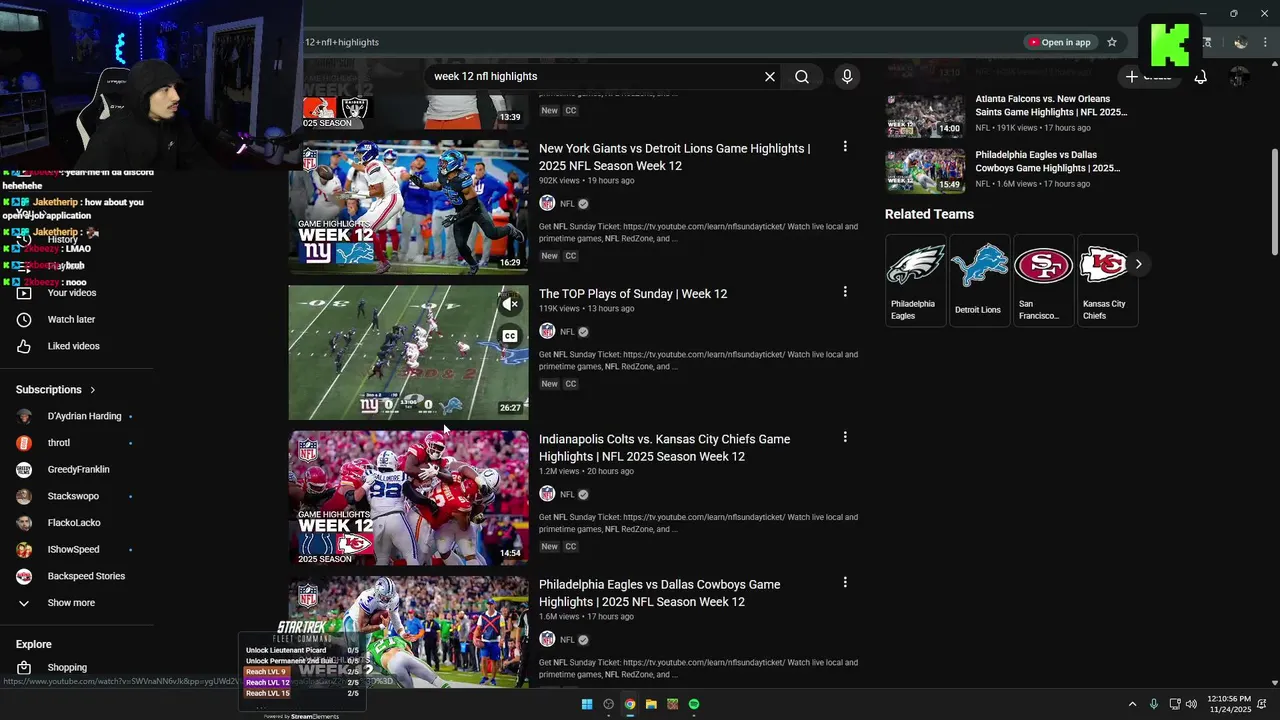Viewport: 1280px width, 720px height.
Task: Select the Kansas City Chiefs team logo
Action: [1106, 266]
